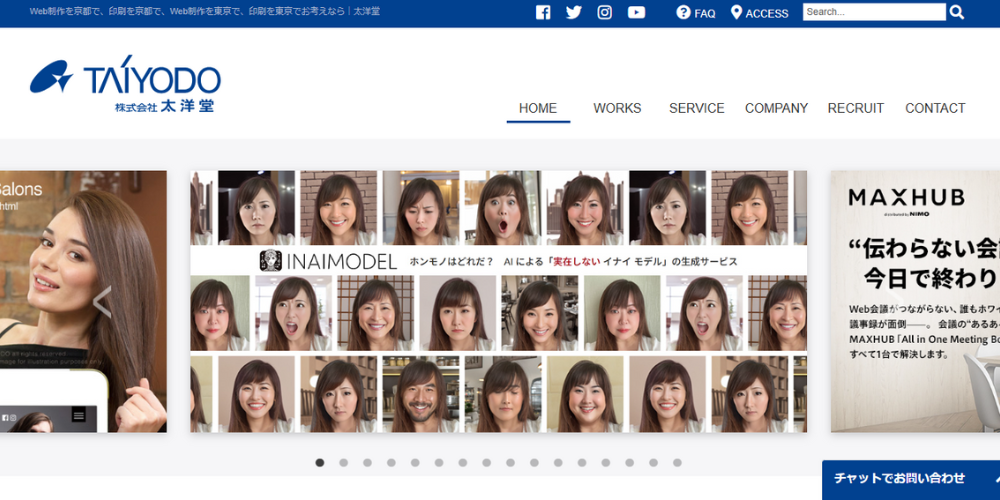
Task: Focus the Search text field
Action: (873, 12)
